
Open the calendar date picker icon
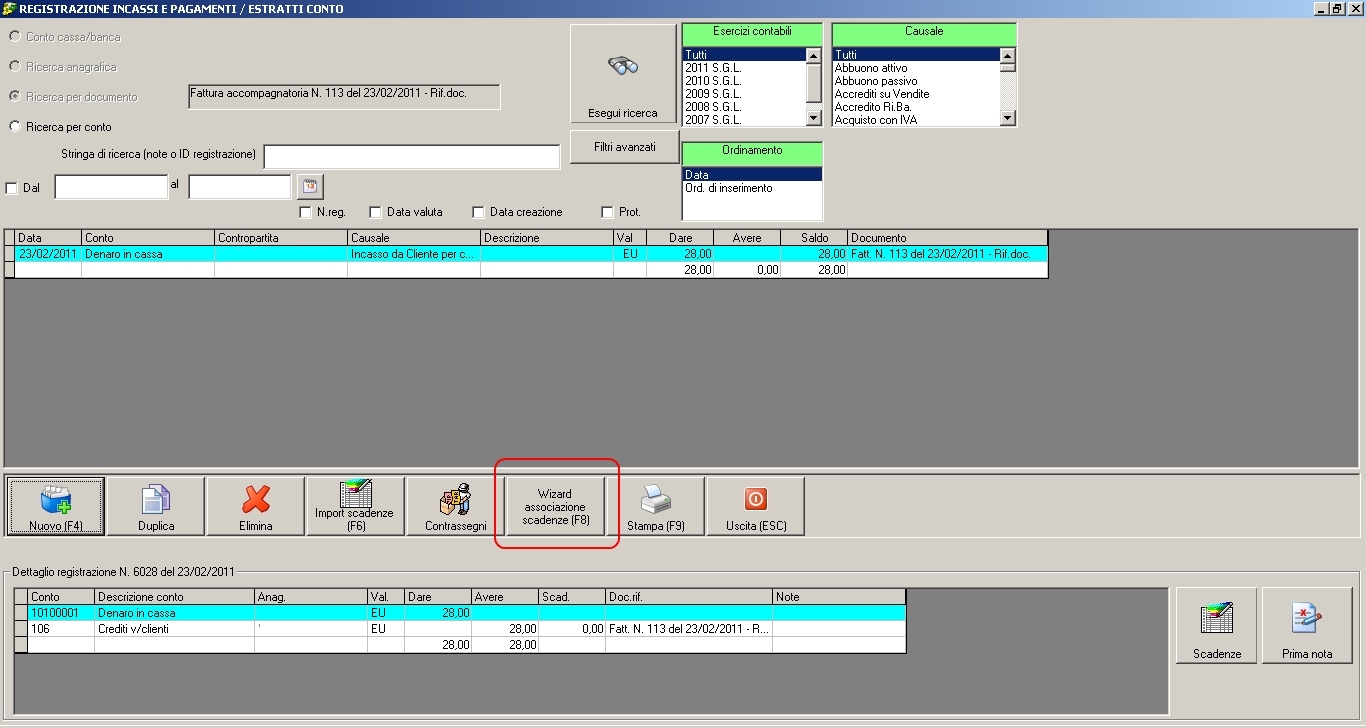[x=310, y=187]
